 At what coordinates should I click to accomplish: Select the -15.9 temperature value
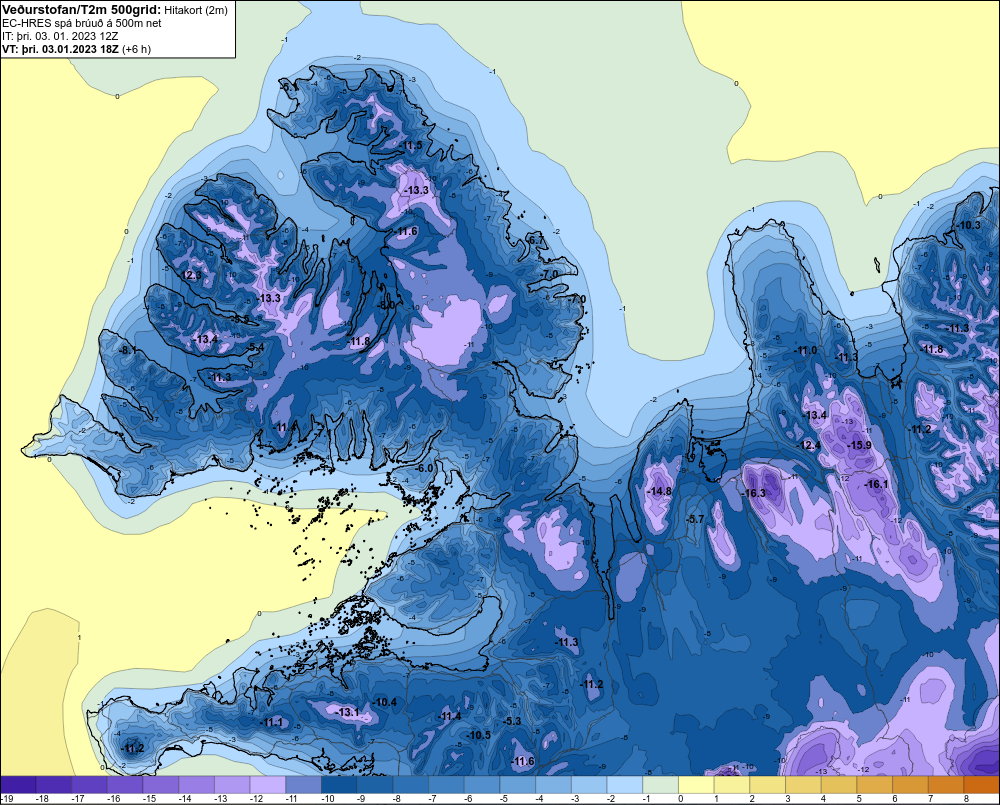pos(860,445)
